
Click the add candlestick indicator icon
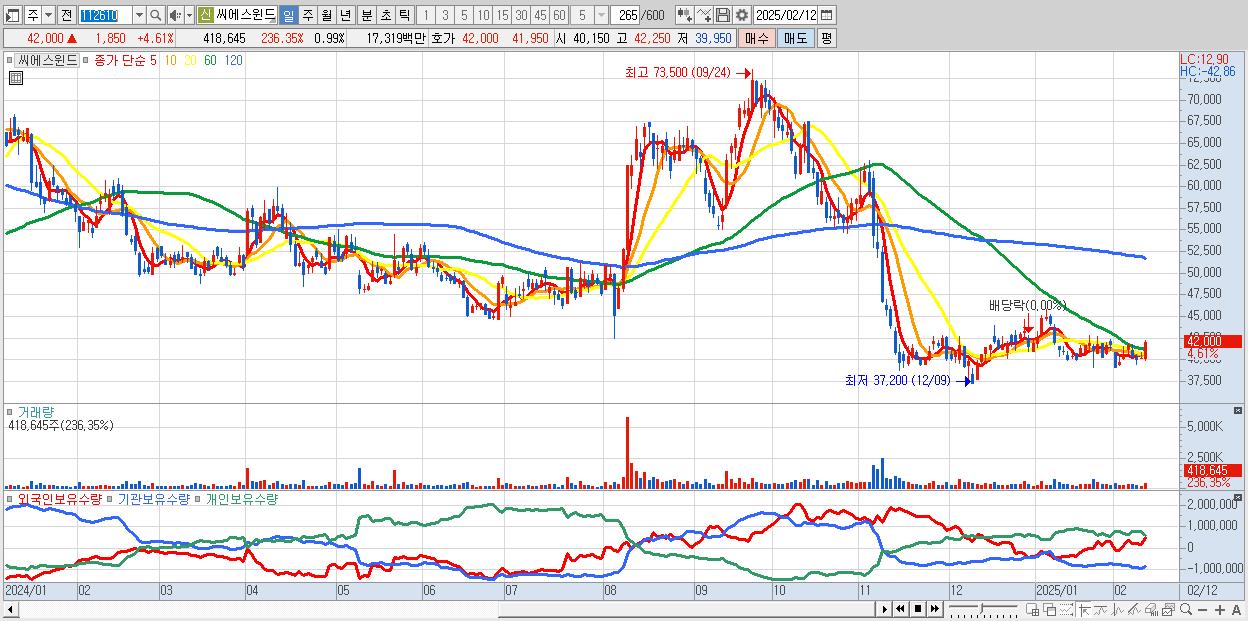point(685,15)
